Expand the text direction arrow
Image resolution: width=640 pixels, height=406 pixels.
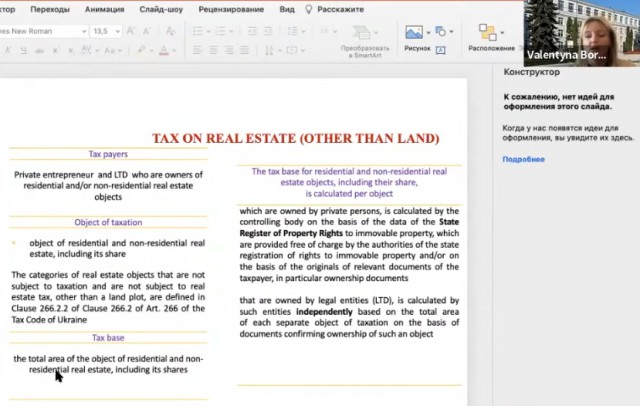pyautogui.click(x=280, y=51)
